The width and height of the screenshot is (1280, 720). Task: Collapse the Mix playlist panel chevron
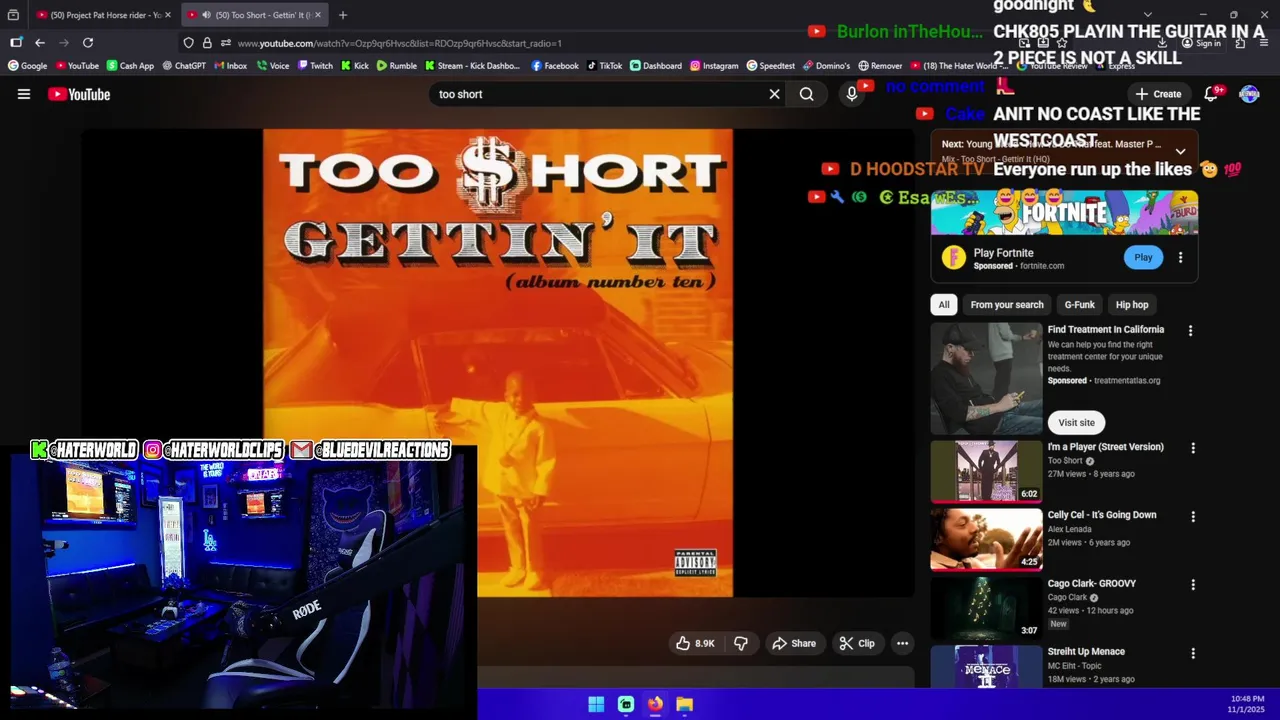click(1180, 151)
